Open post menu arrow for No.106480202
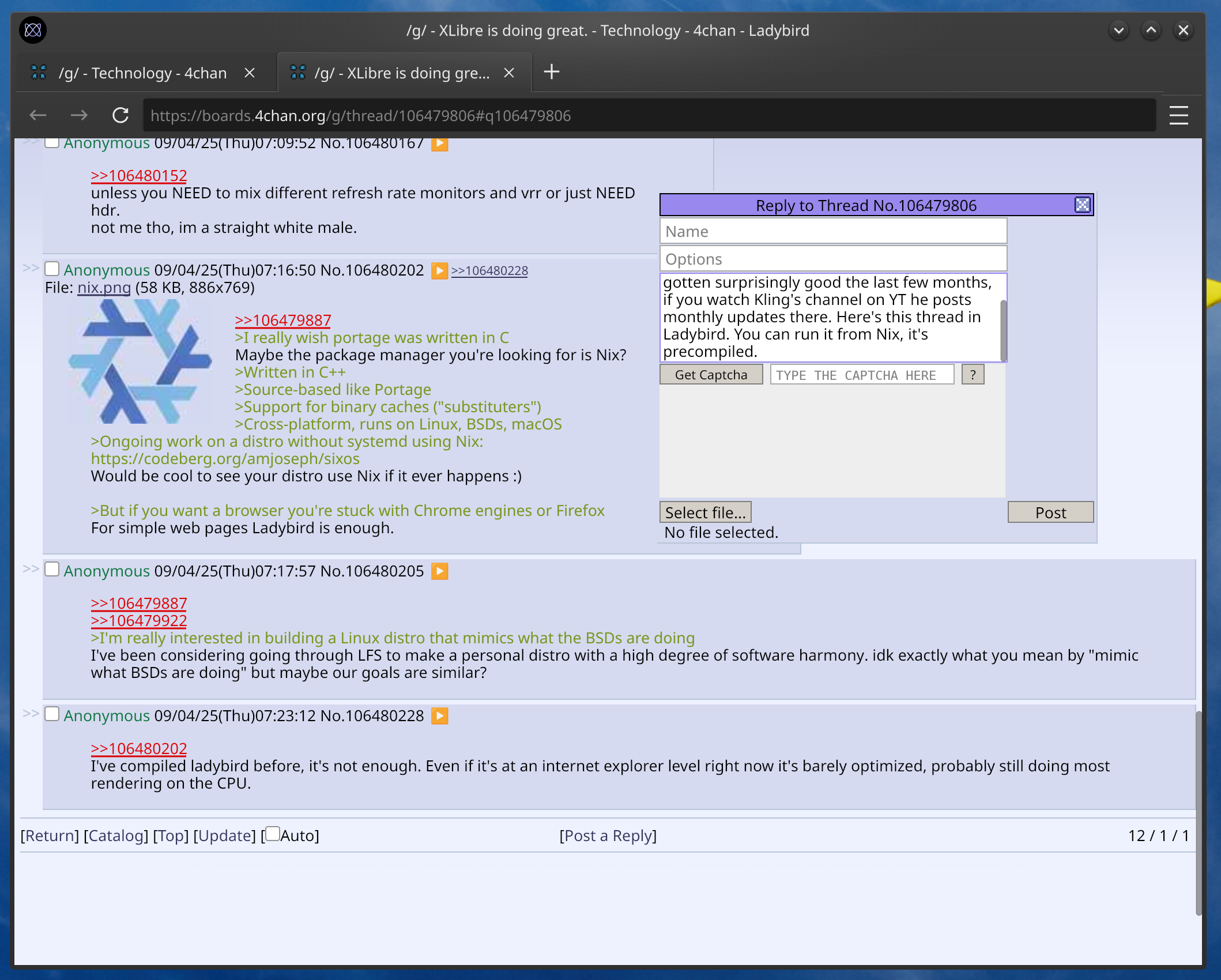The image size is (1221, 980). [439, 270]
